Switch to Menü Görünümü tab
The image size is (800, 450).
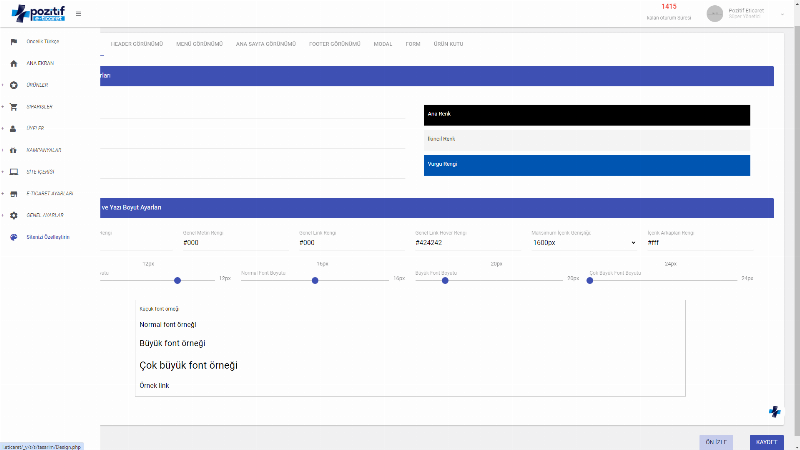[199, 44]
